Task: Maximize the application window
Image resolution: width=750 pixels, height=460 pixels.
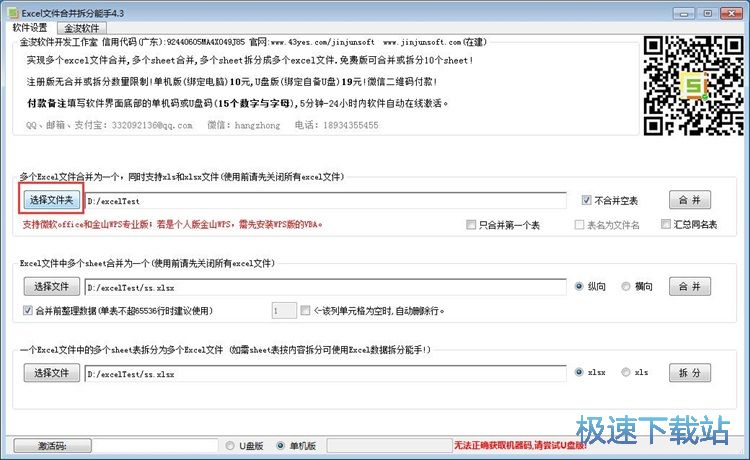Action: (707, 13)
